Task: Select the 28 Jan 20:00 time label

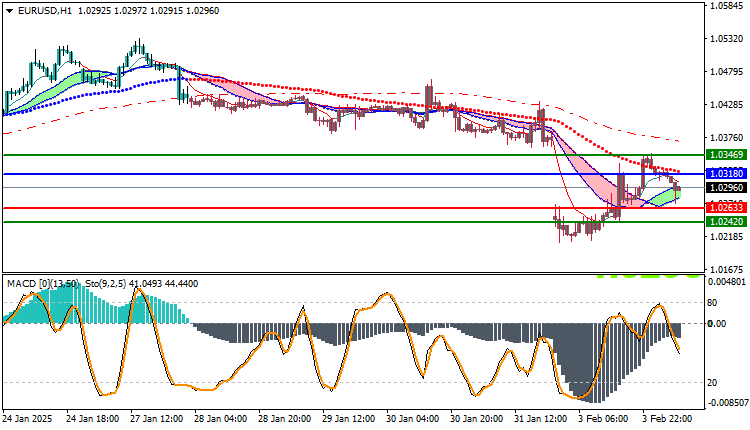Action: point(285,419)
